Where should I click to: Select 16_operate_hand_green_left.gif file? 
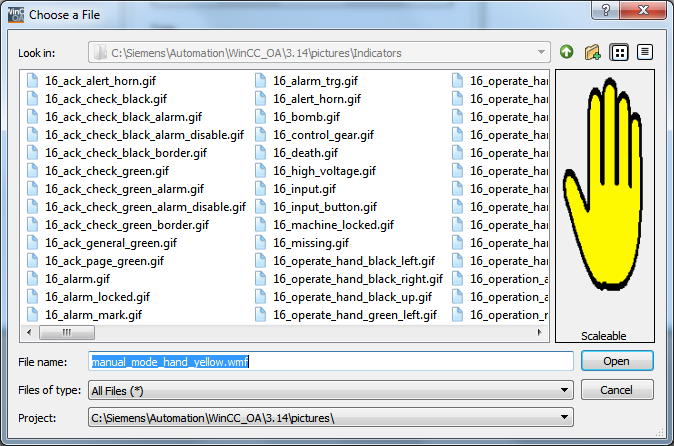(355, 315)
